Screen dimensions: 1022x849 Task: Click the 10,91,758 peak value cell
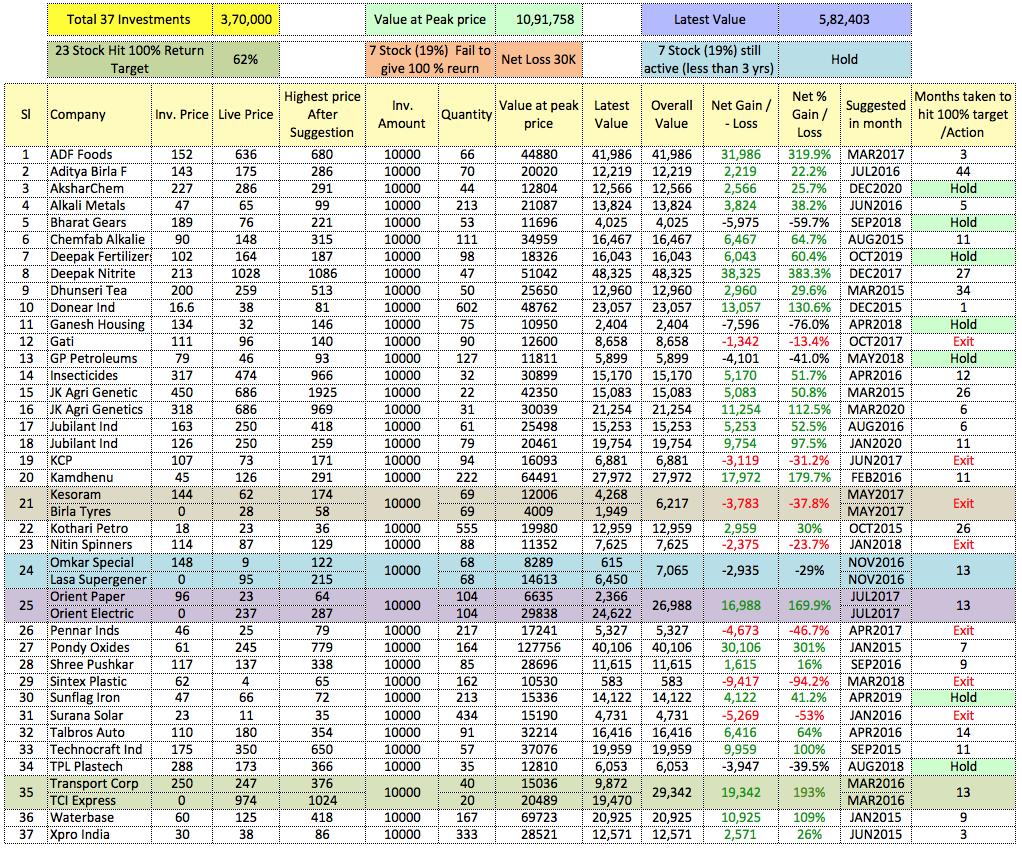tap(539, 20)
